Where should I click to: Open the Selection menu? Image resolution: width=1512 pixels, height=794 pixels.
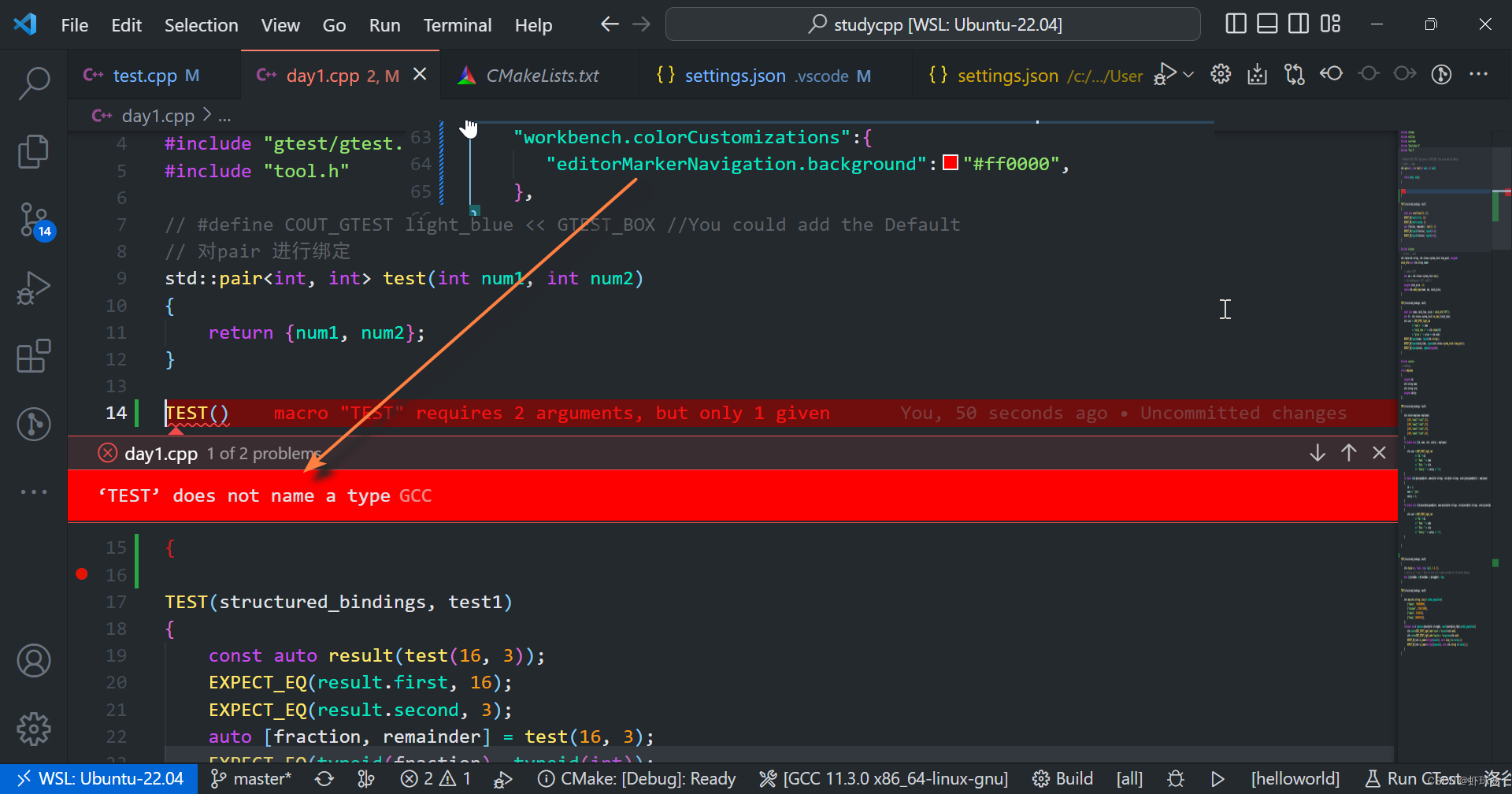(x=201, y=25)
